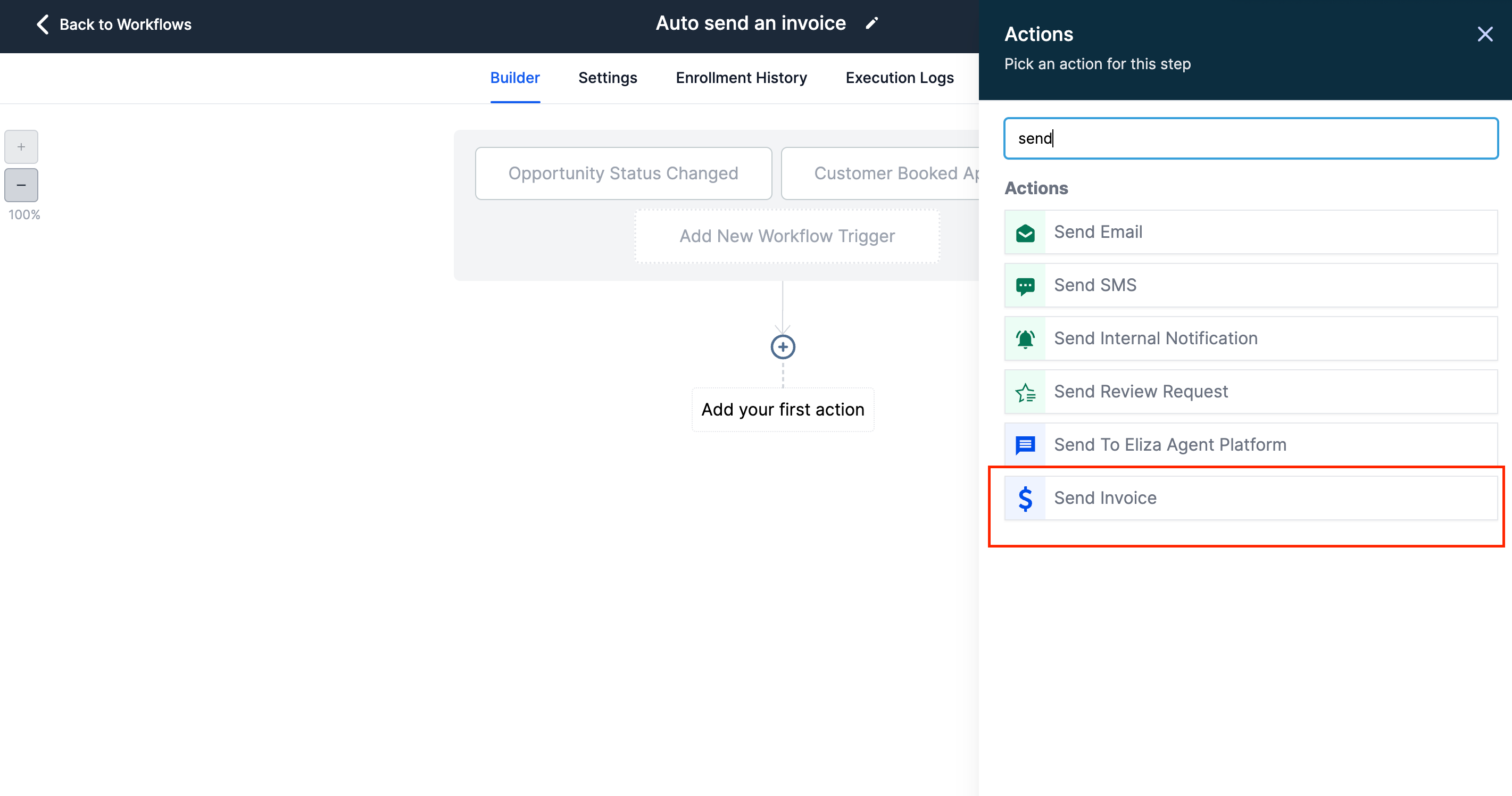Zoom in the canvas with plus button
The width and height of the screenshot is (1512, 796).
[21, 147]
